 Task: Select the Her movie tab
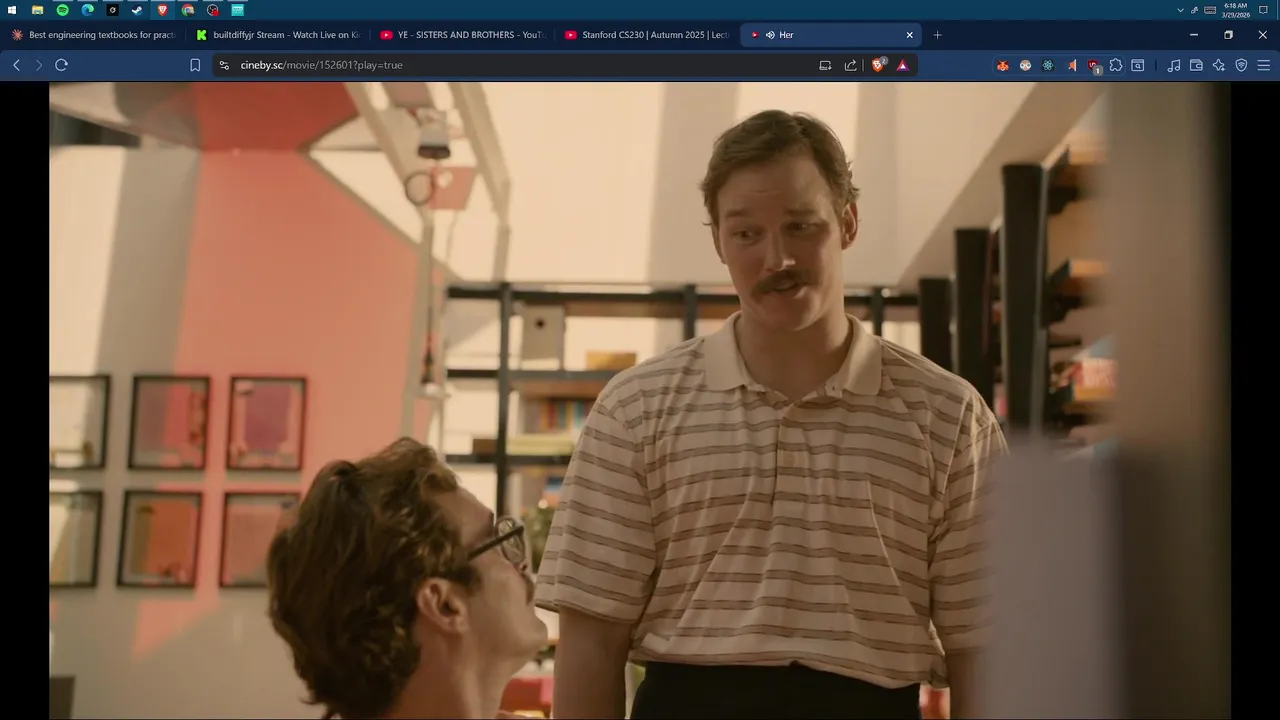[830, 35]
